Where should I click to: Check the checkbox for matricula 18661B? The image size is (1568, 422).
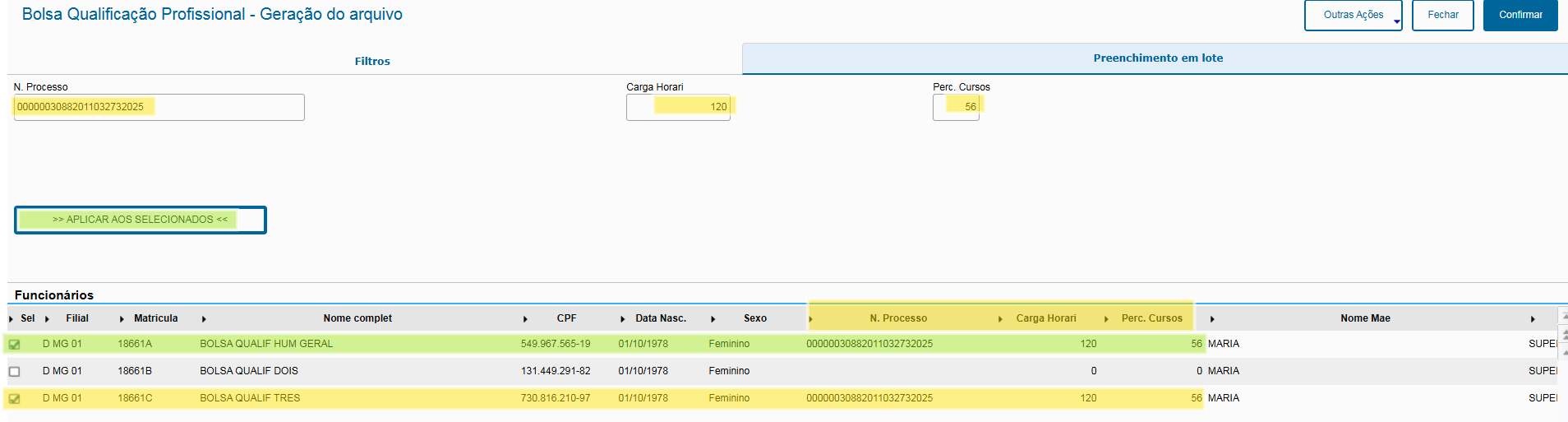tap(14, 372)
